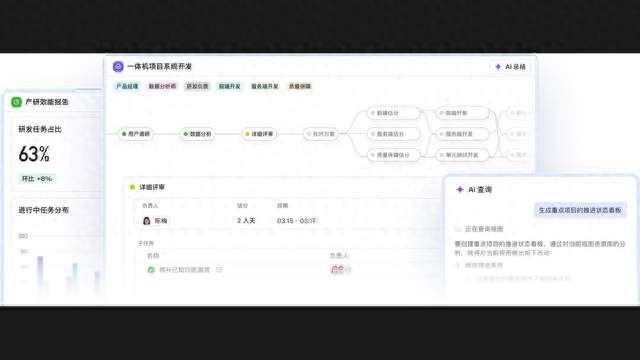Image resolution: width=640 pixels, height=360 pixels.
Task: Open the 前端开发 node in the workflow
Action: coord(462,113)
